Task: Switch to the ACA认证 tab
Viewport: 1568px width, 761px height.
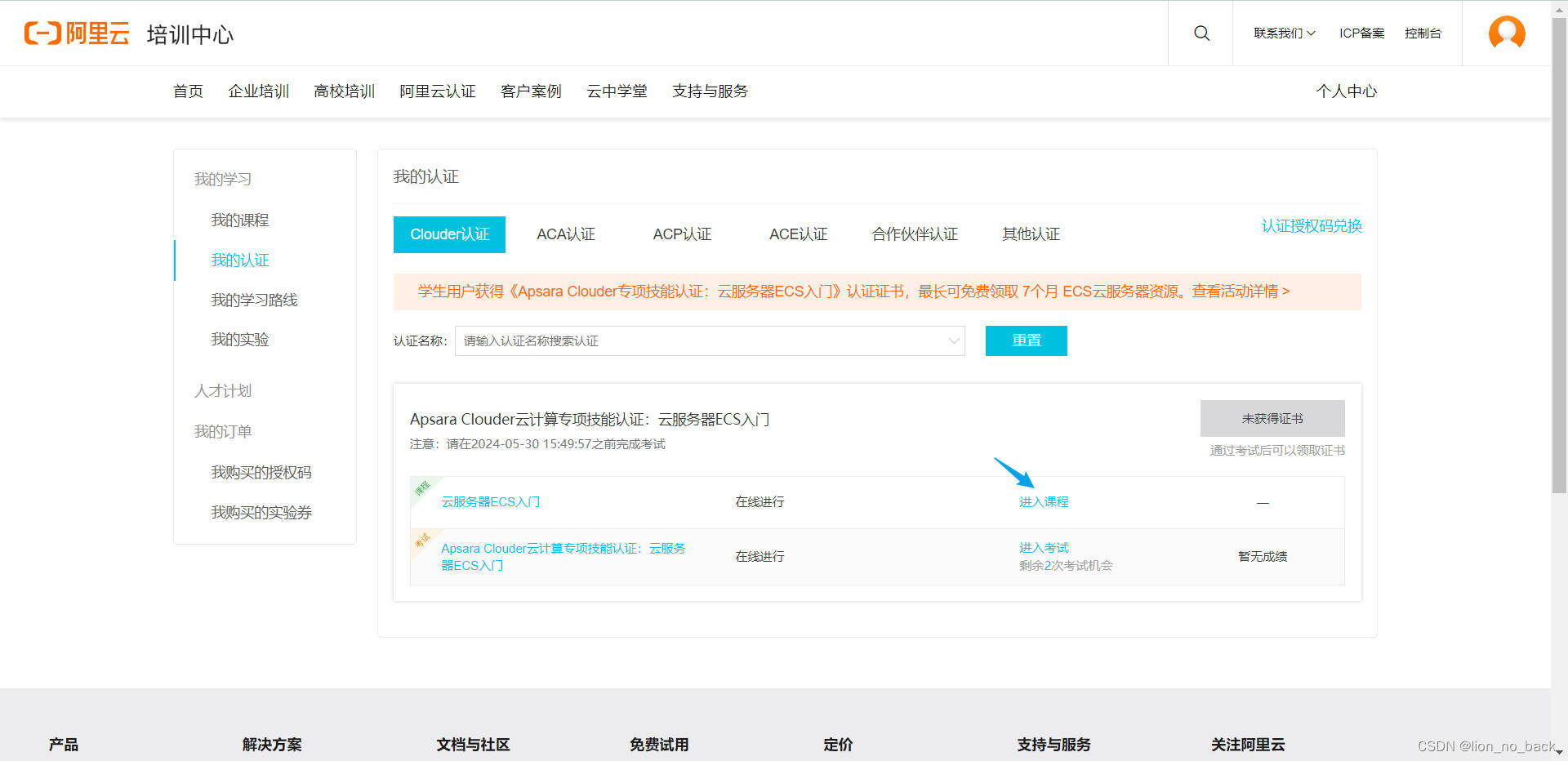Action: 566,234
